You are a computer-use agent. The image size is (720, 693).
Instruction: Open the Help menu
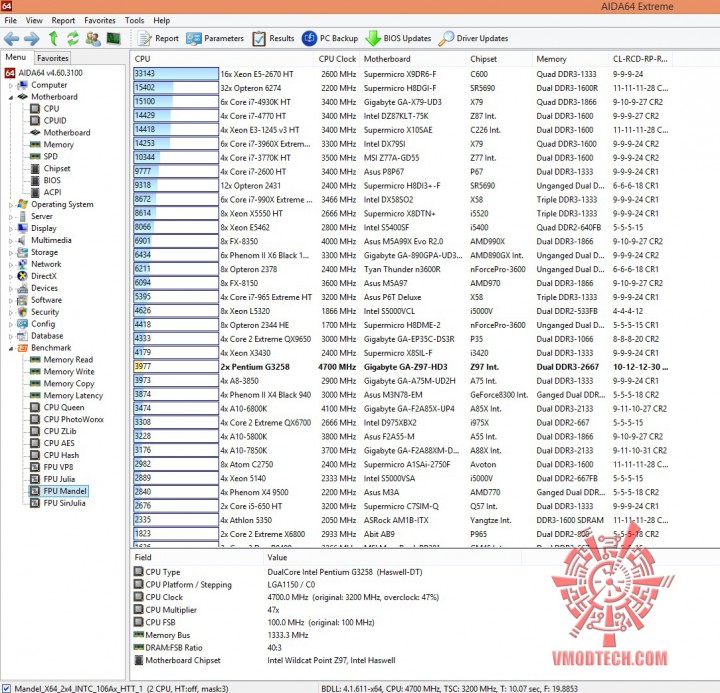[x=162, y=20]
